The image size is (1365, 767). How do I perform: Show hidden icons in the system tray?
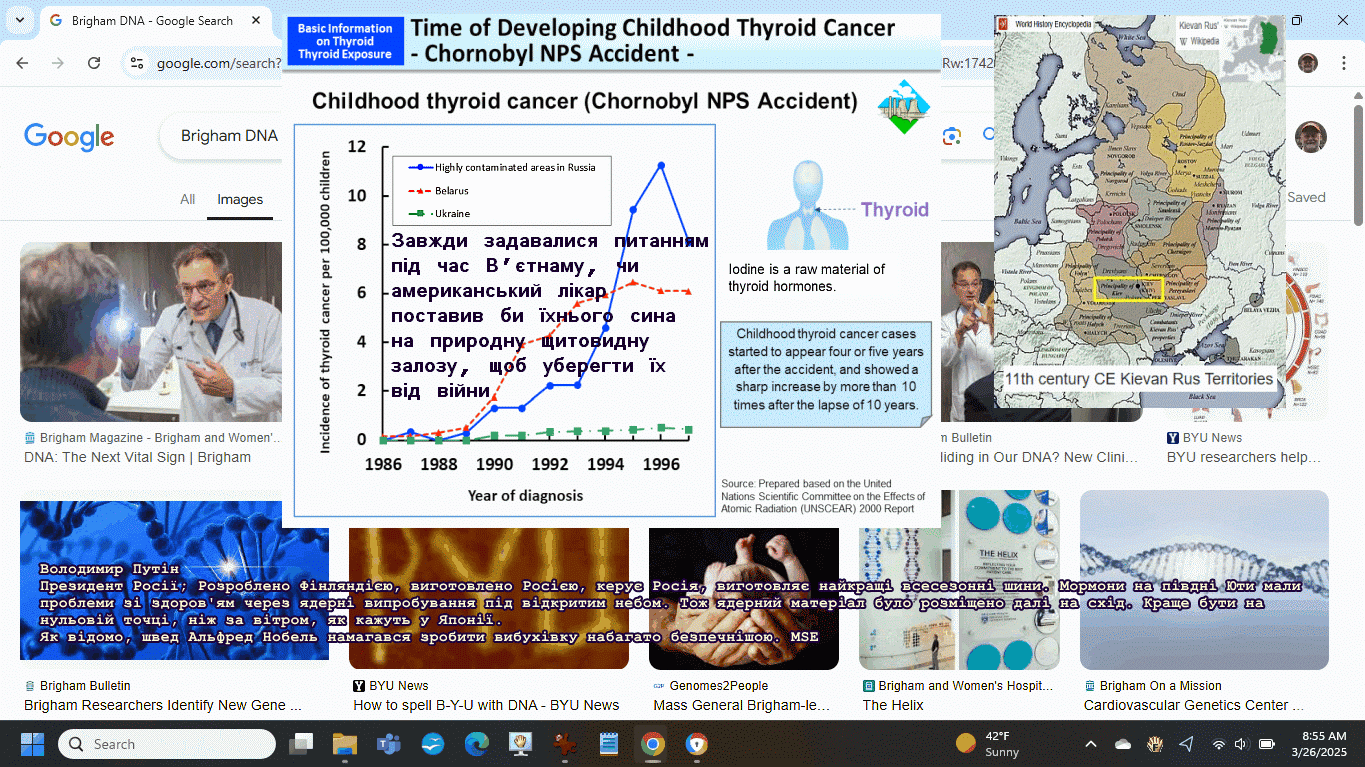click(1091, 744)
